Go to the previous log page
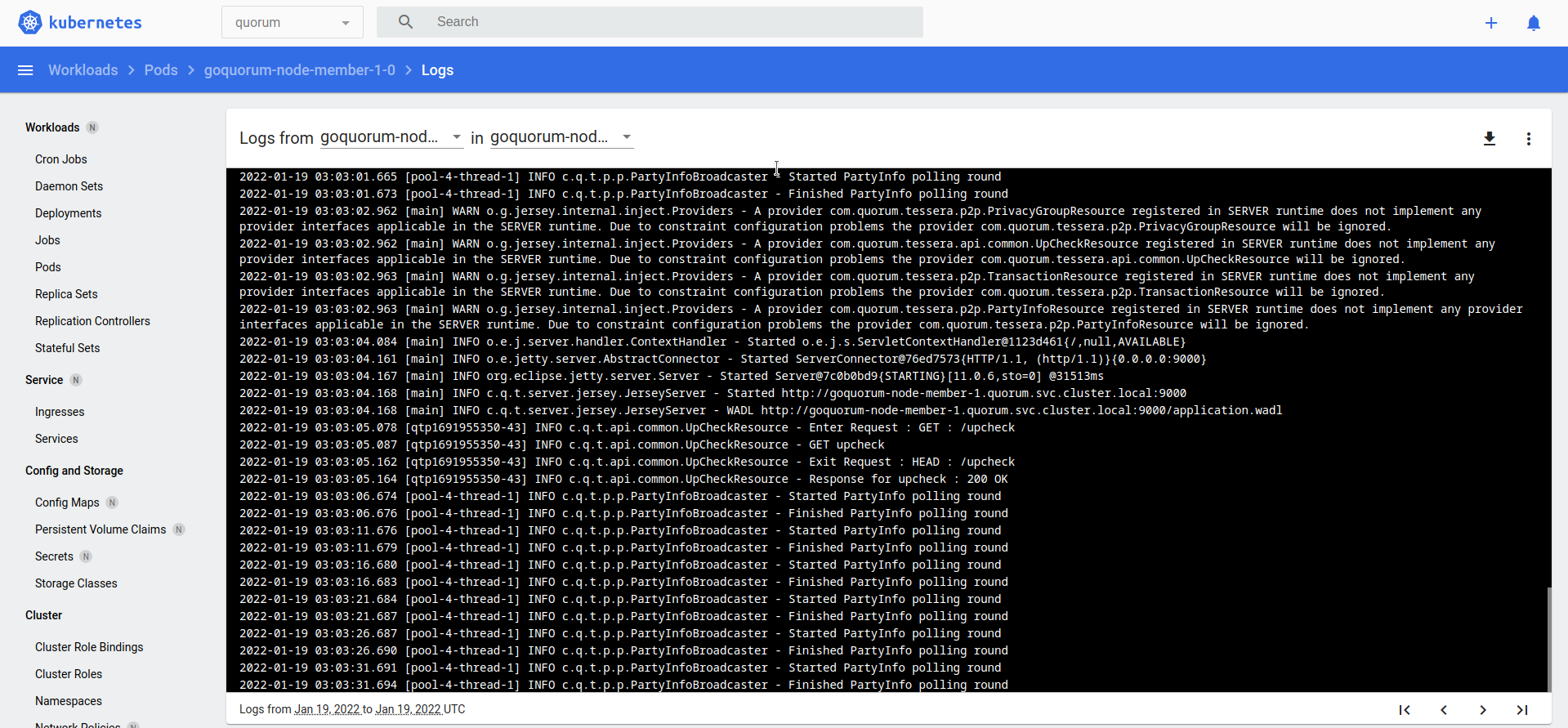 1443,710
